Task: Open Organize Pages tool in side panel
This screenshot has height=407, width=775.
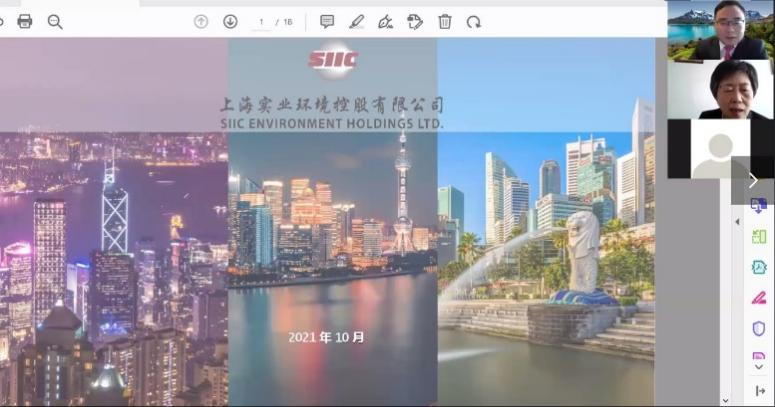Action: point(759,236)
